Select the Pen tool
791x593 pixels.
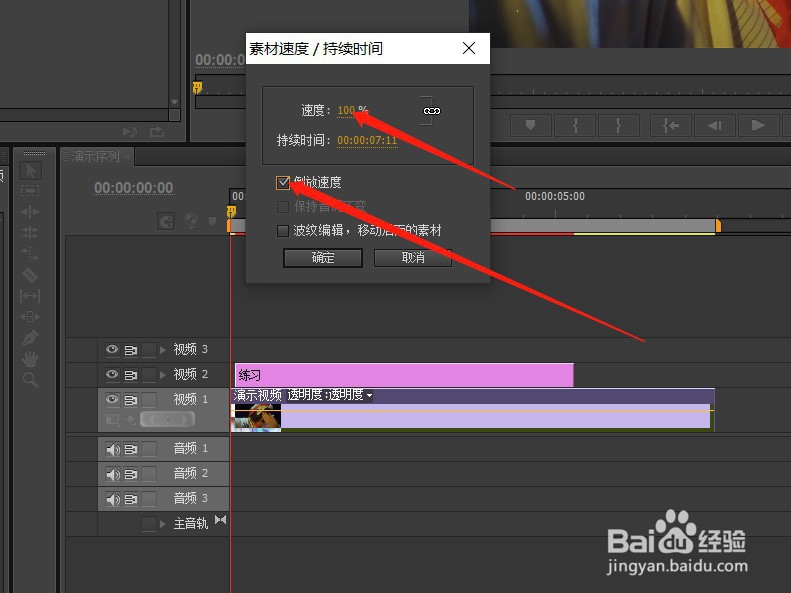click(x=30, y=337)
